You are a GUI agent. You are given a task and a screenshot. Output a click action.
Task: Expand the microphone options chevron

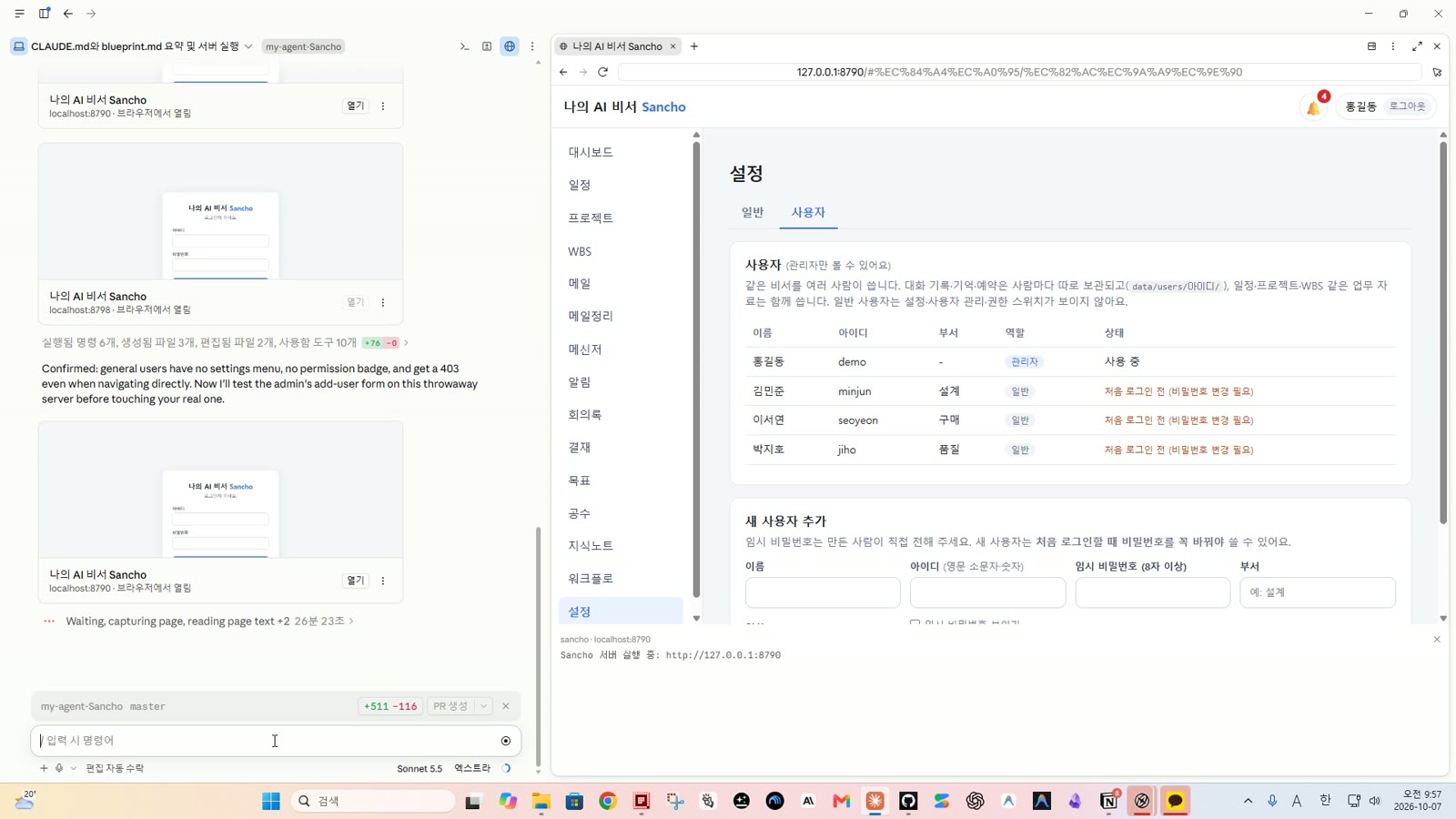coord(74,768)
